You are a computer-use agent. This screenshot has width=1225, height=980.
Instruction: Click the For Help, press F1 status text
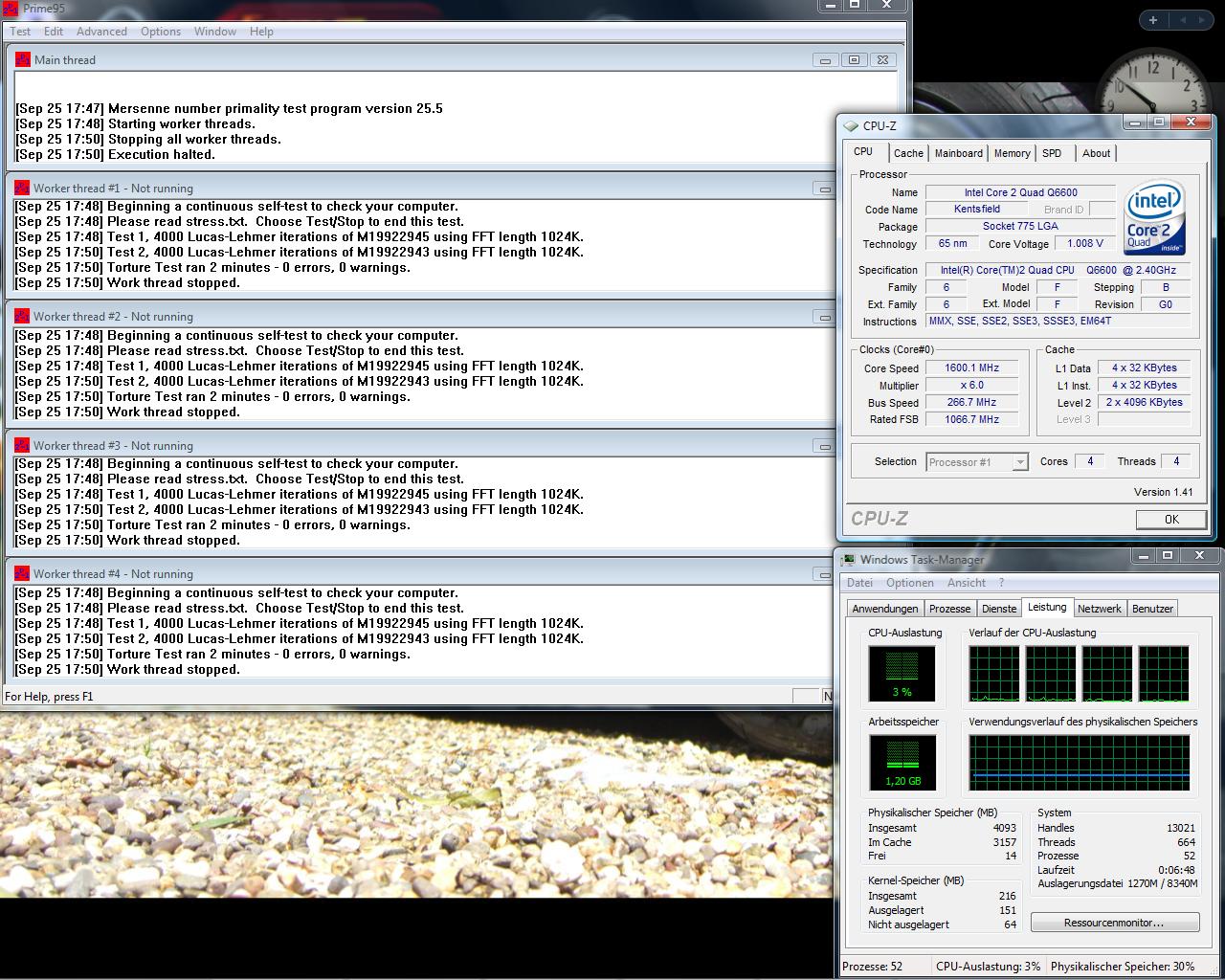coord(49,697)
